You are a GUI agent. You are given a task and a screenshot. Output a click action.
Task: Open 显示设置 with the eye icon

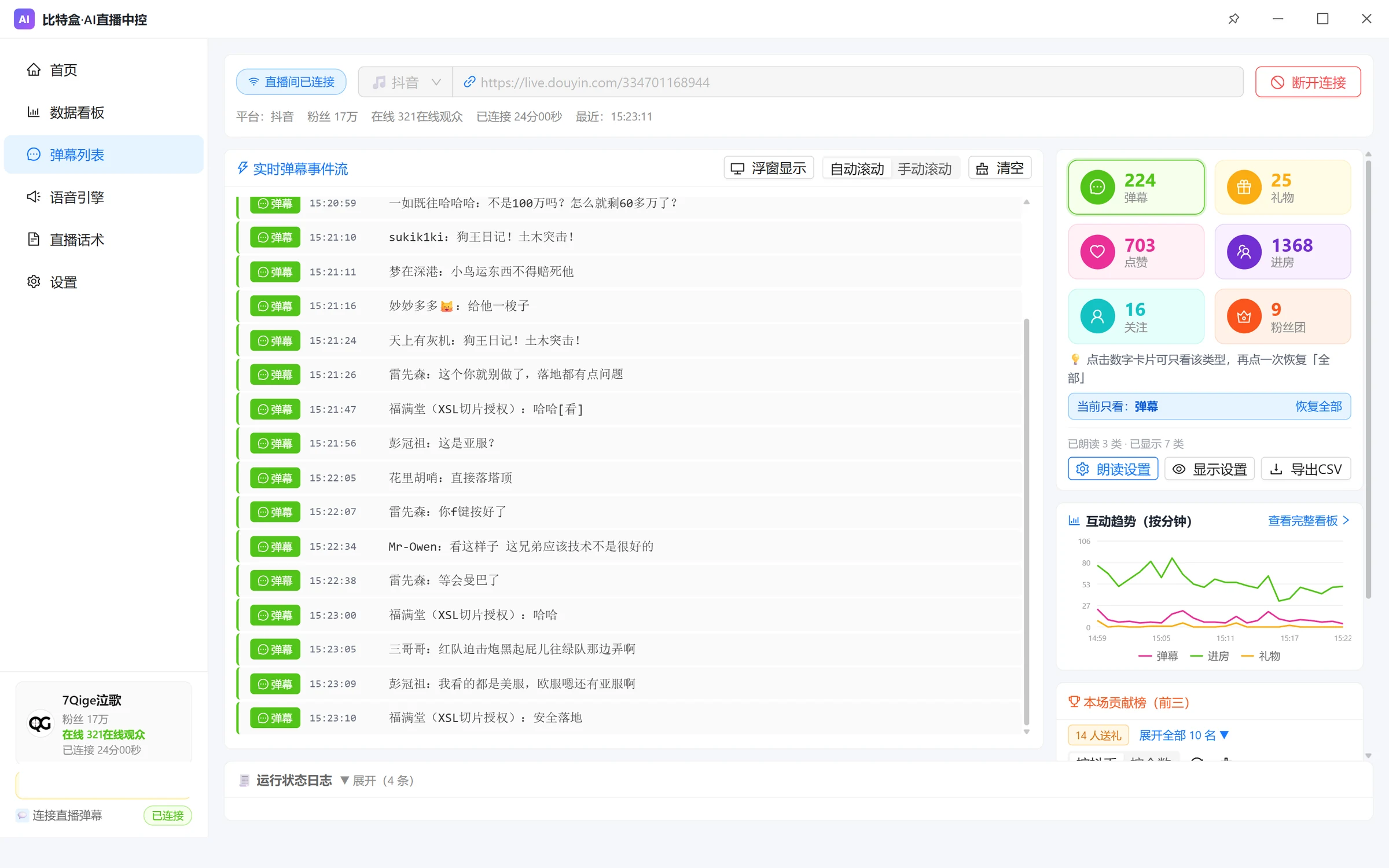pyautogui.click(x=1209, y=469)
